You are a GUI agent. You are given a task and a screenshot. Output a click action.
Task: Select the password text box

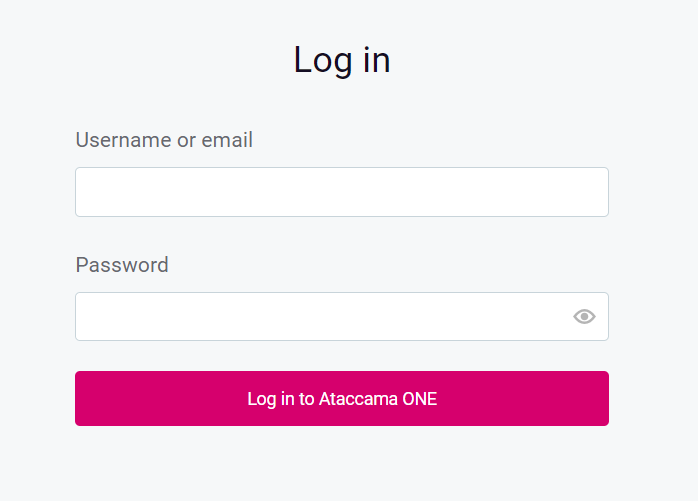320,317
